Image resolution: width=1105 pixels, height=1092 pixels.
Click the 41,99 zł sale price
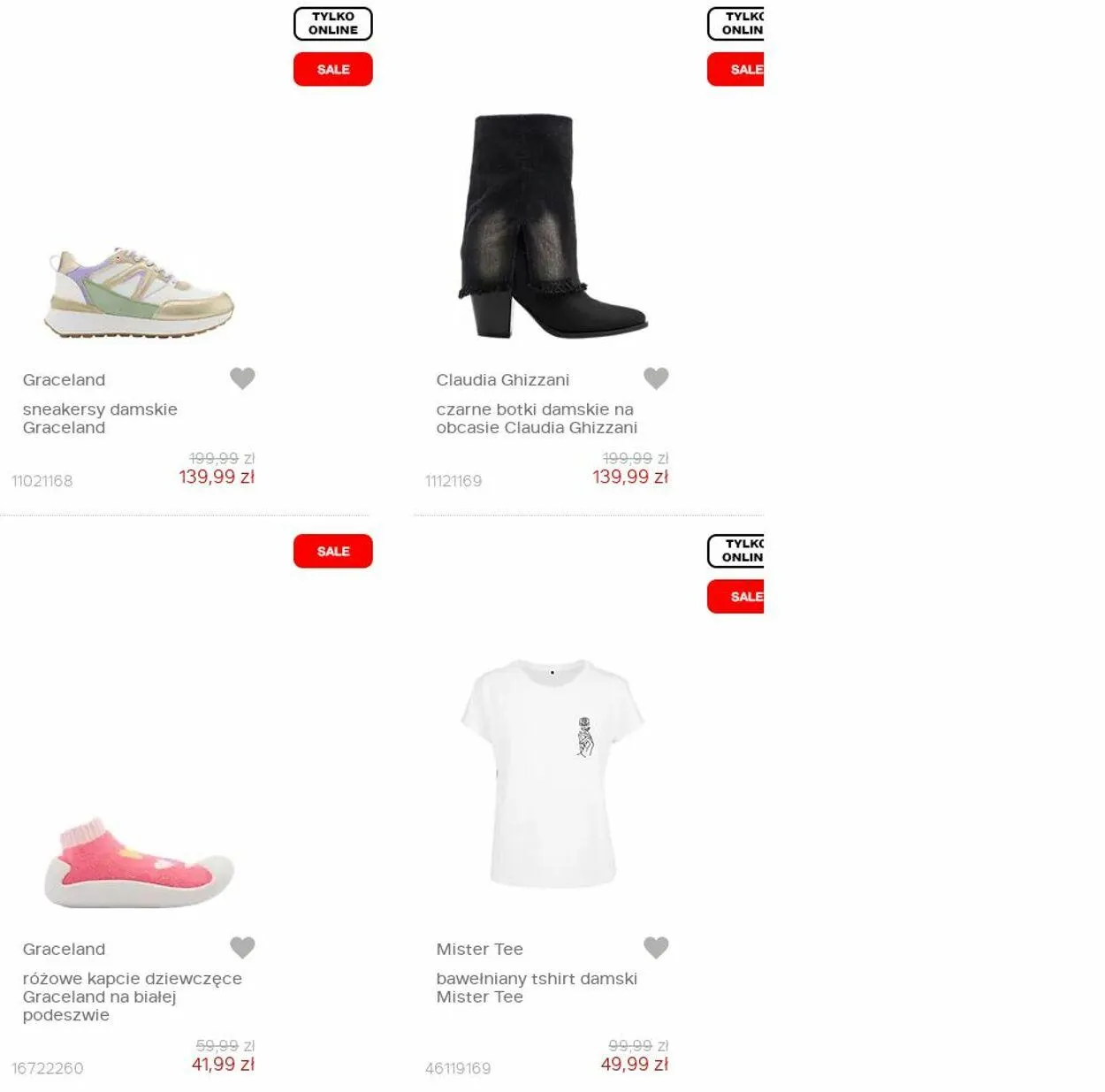pos(224,1065)
